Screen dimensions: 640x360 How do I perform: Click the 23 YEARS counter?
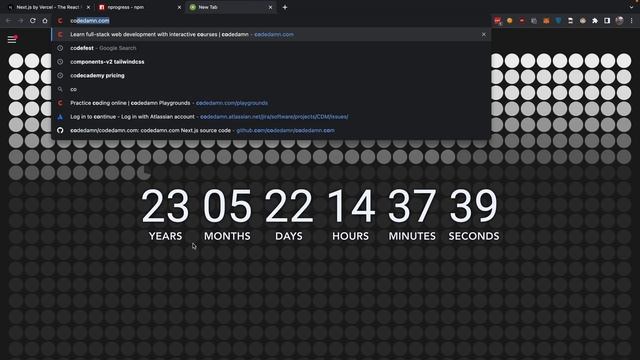click(x=165, y=215)
